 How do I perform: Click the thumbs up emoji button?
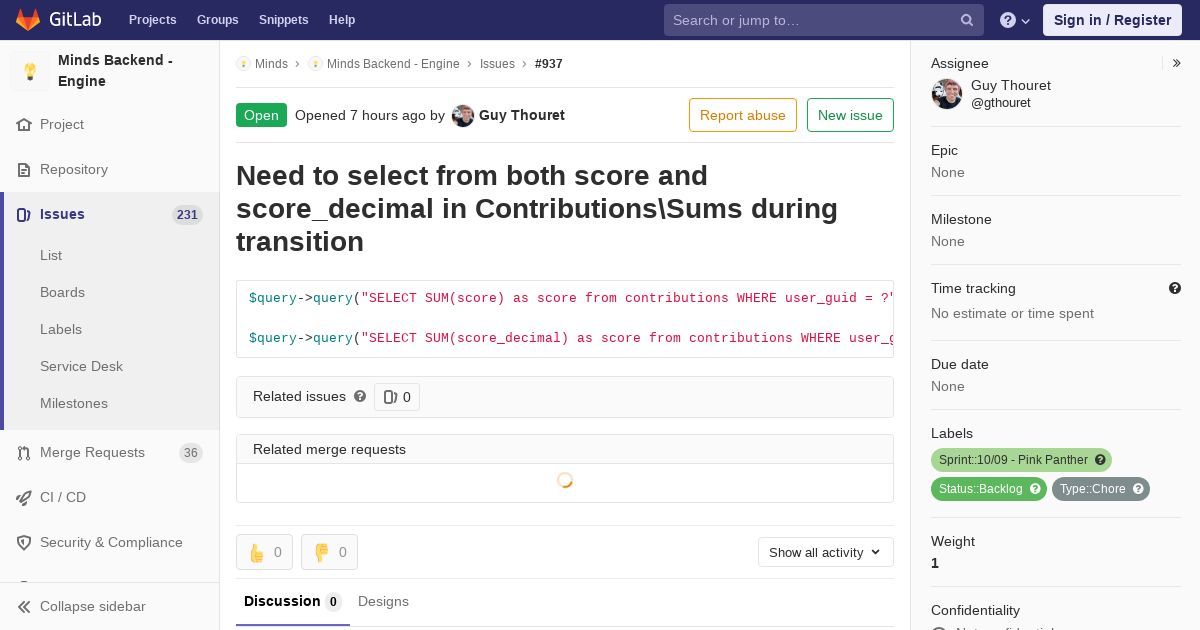pos(264,552)
